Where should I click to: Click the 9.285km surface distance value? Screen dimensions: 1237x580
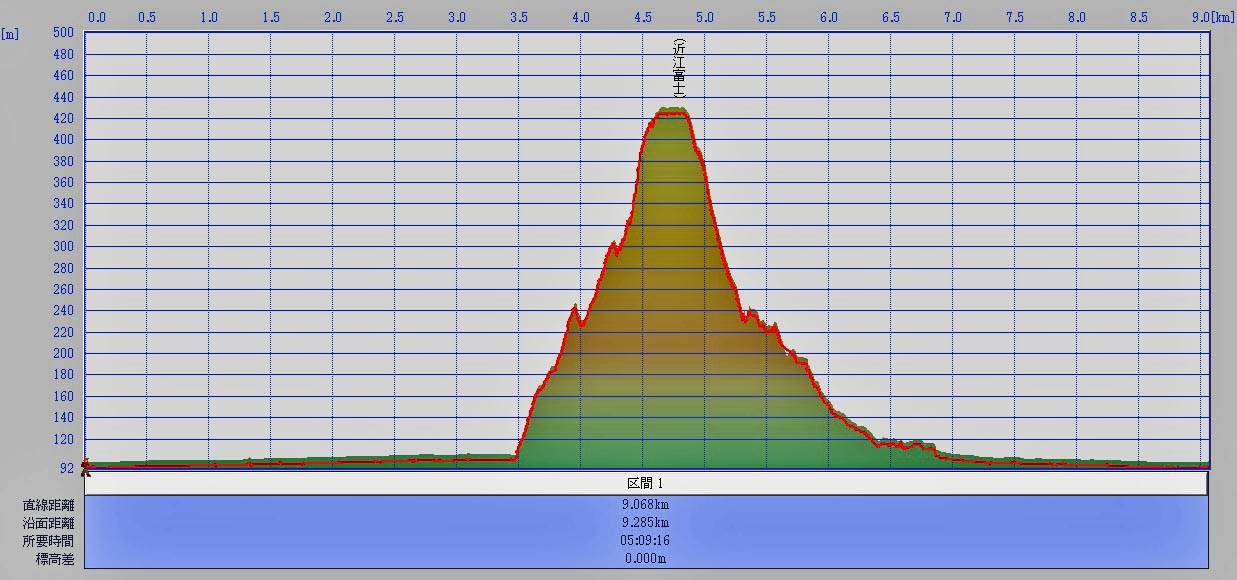pos(646,523)
